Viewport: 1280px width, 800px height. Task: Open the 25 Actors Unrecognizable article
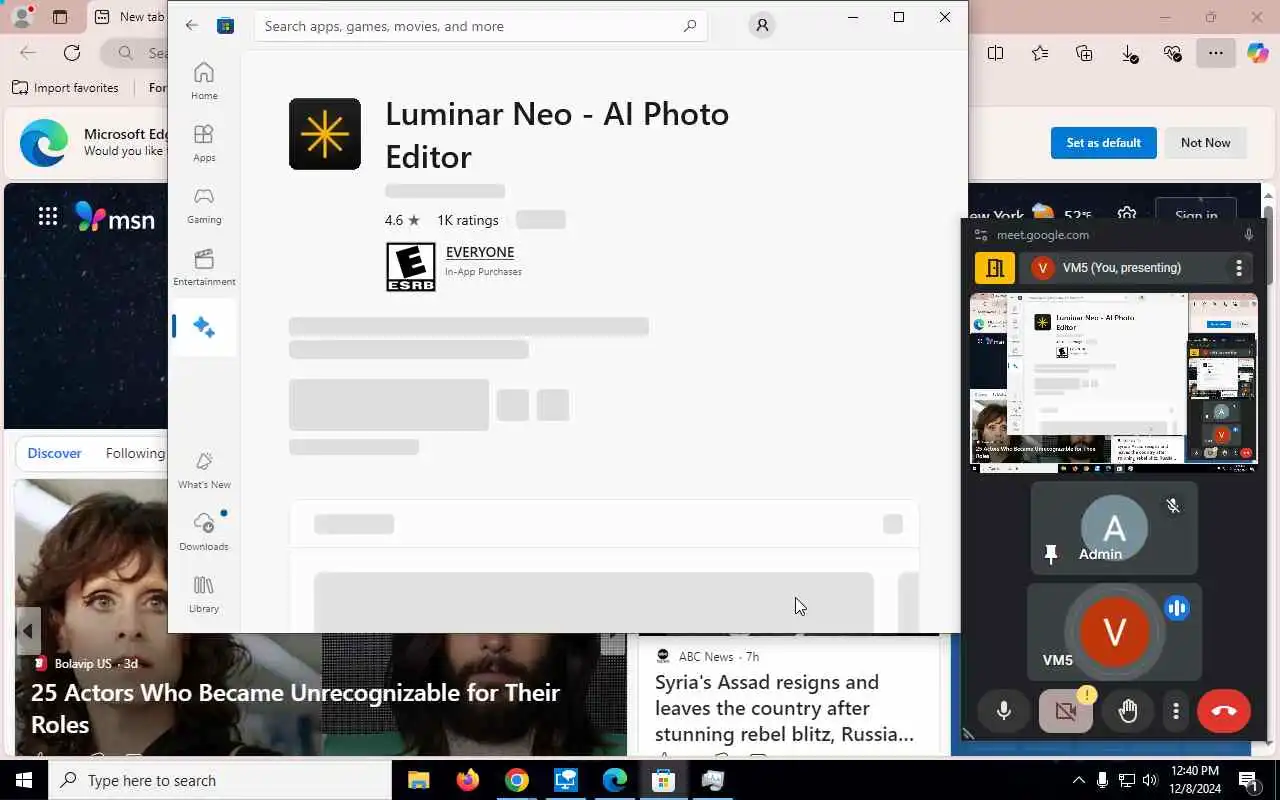coord(295,708)
